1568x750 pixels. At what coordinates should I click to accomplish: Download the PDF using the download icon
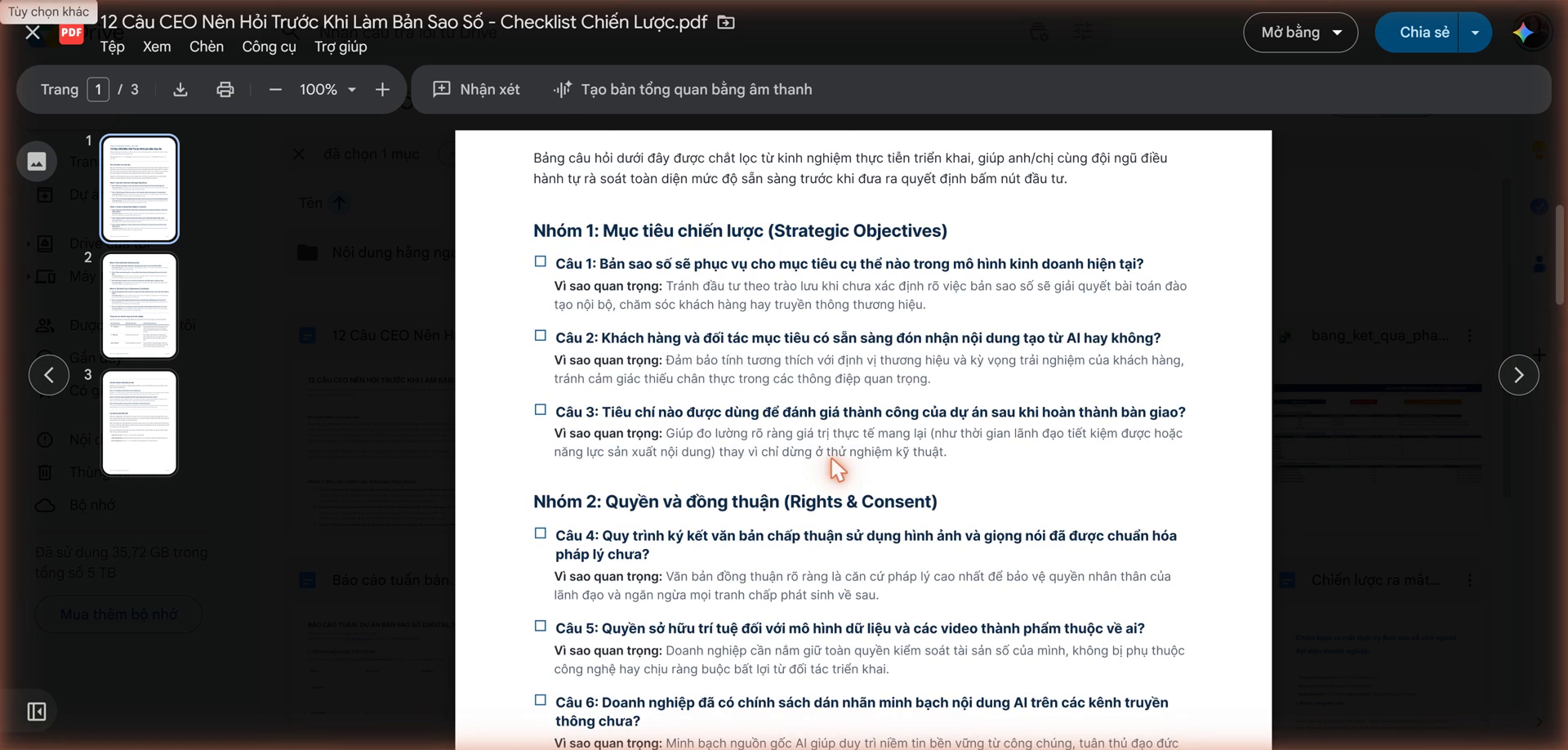tap(180, 90)
